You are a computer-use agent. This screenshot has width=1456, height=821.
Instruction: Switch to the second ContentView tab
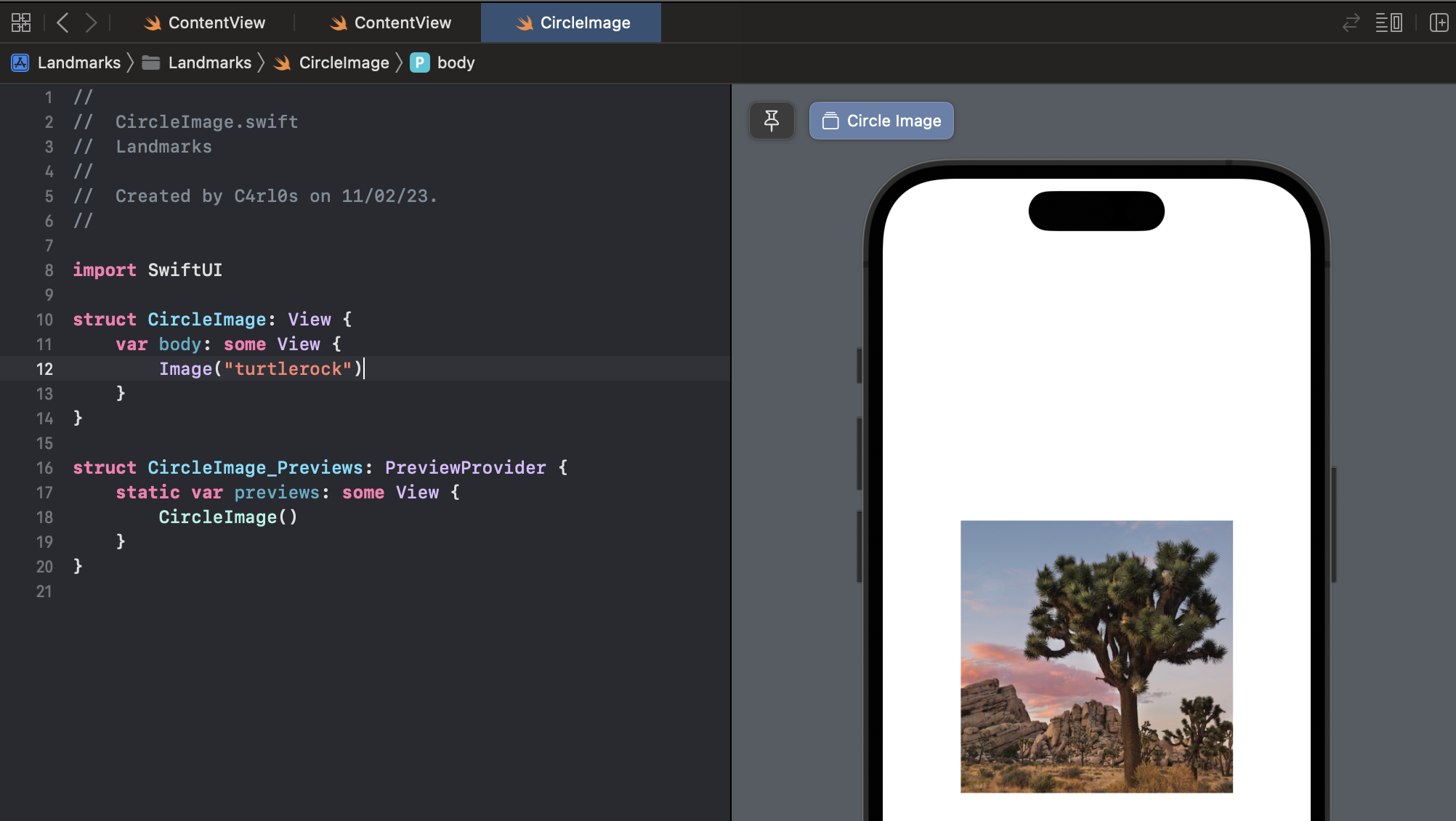coord(391,23)
